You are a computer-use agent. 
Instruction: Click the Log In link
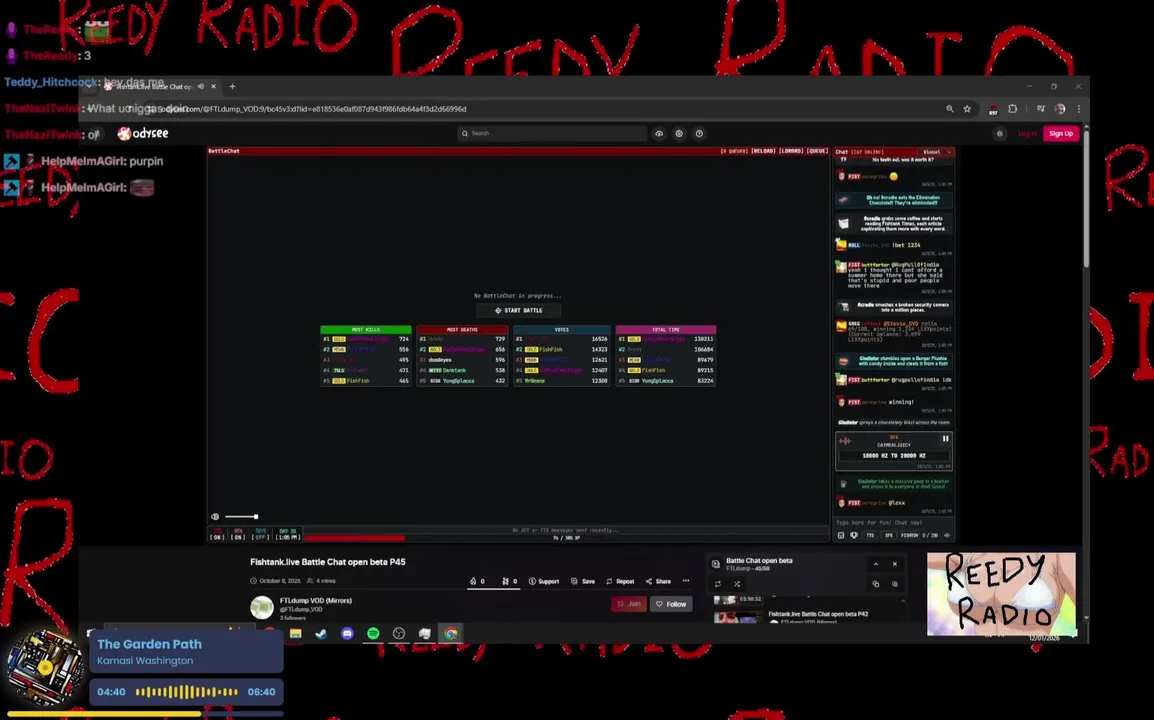click(1027, 133)
